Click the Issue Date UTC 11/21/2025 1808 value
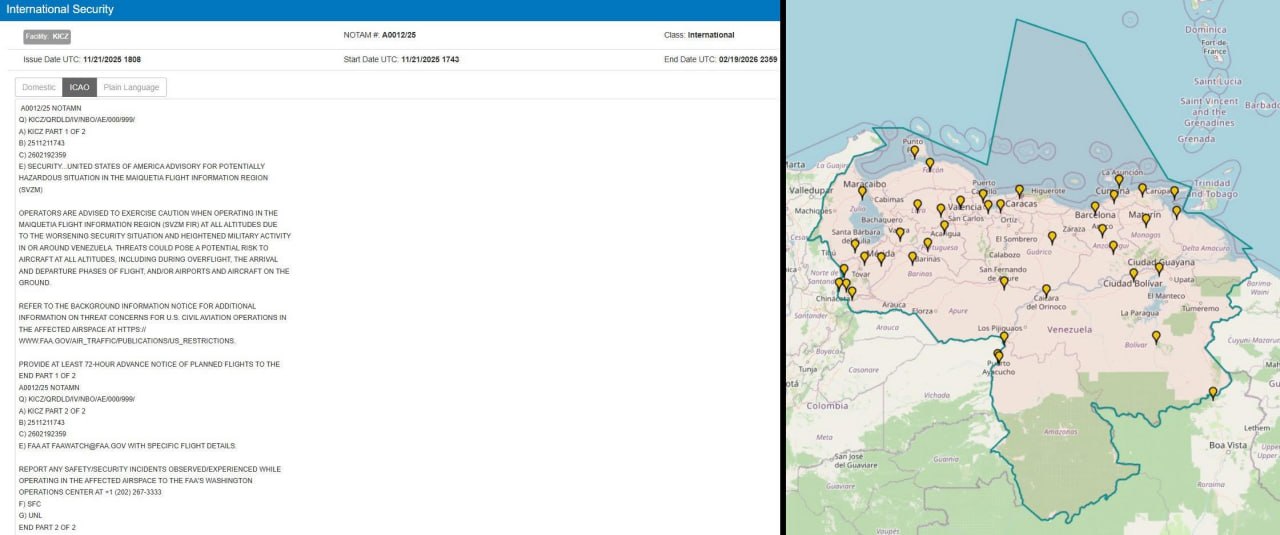The width and height of the screenshot is (1280, 535). click(112, 60)
